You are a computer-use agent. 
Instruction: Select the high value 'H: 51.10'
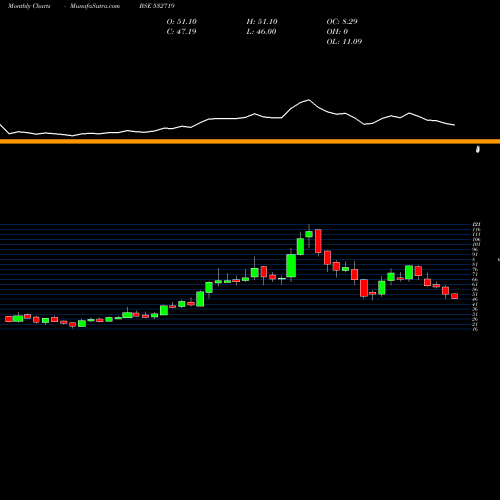[262, 21]
